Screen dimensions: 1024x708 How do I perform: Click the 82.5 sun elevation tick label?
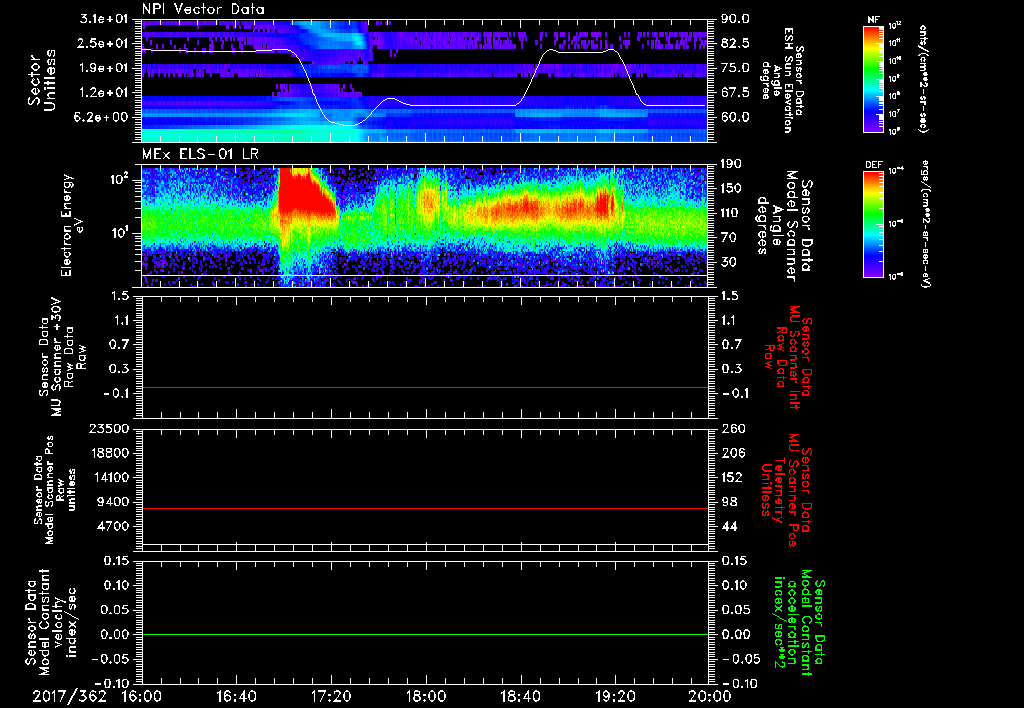[x=736, y=43]
